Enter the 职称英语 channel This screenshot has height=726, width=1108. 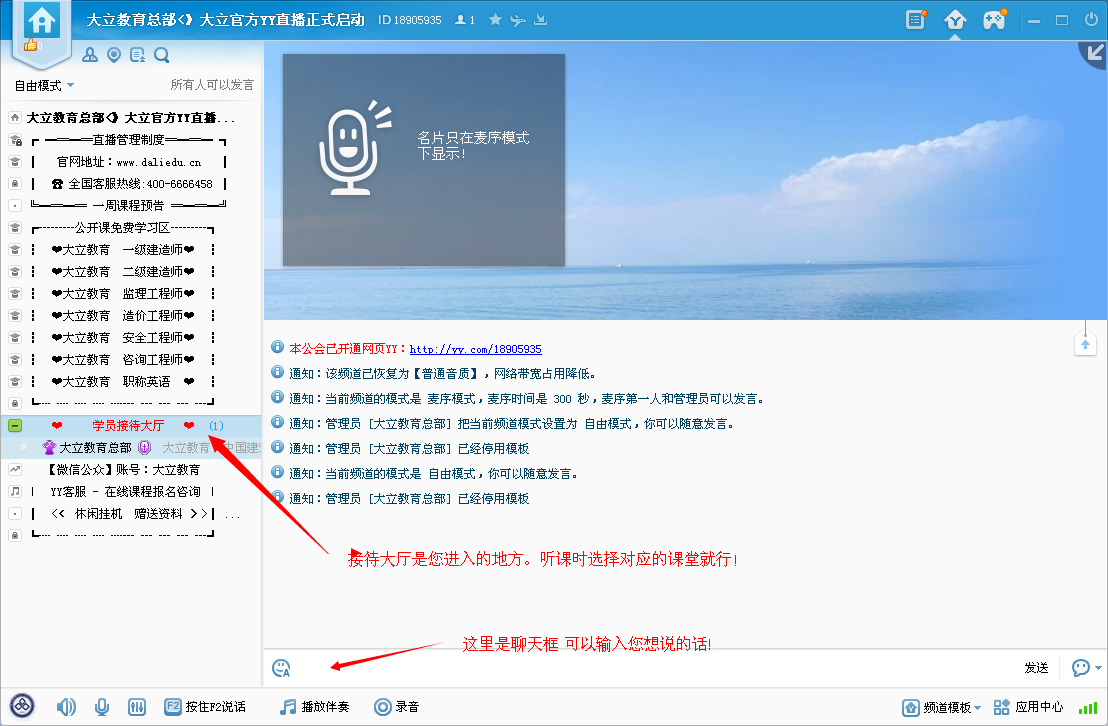(x=131, y=381)
